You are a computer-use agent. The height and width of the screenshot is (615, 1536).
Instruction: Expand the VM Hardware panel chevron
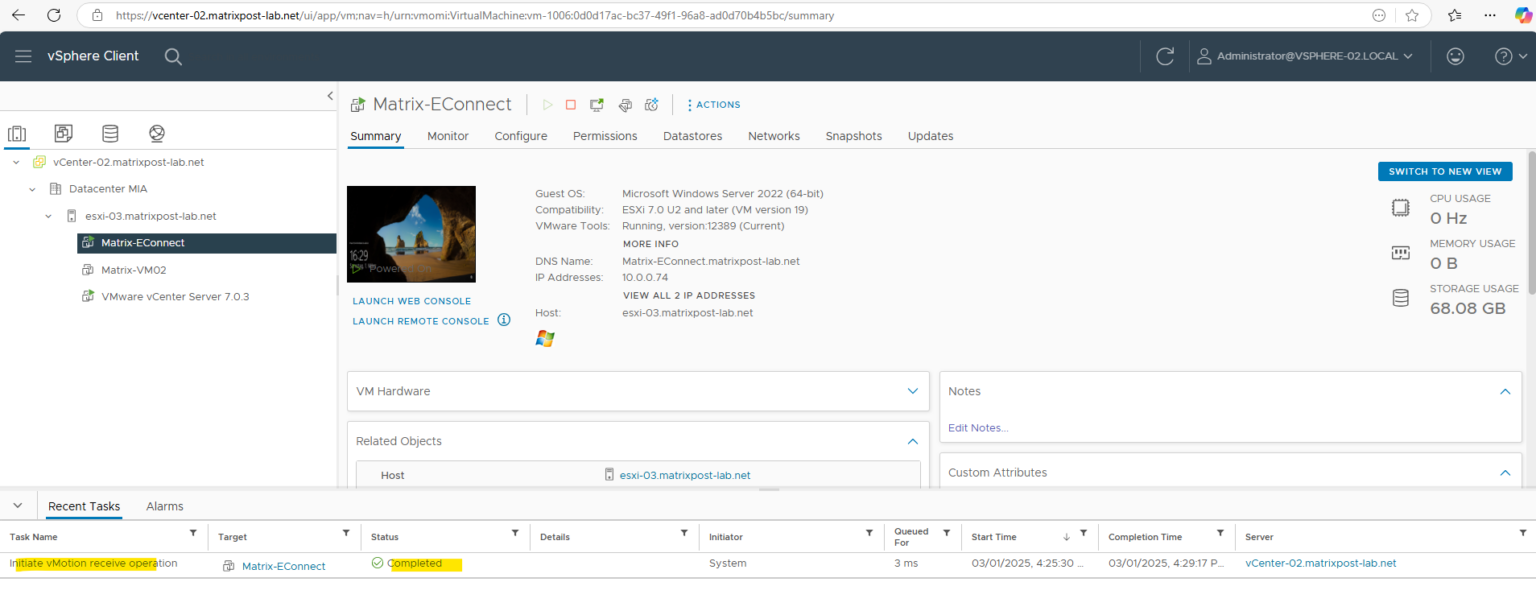click(x=911, y=391)
